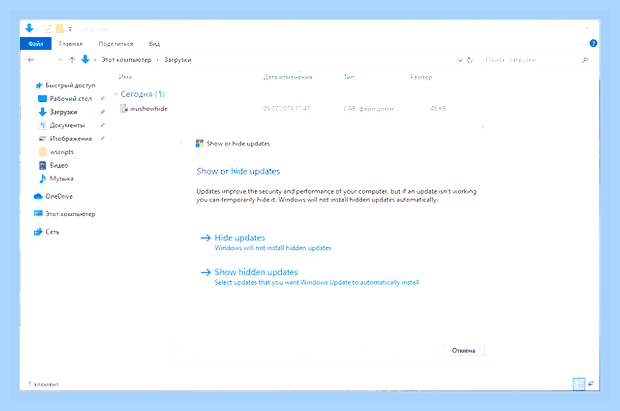Click the OneDrive cloud icon

click(x=38, y=196)
